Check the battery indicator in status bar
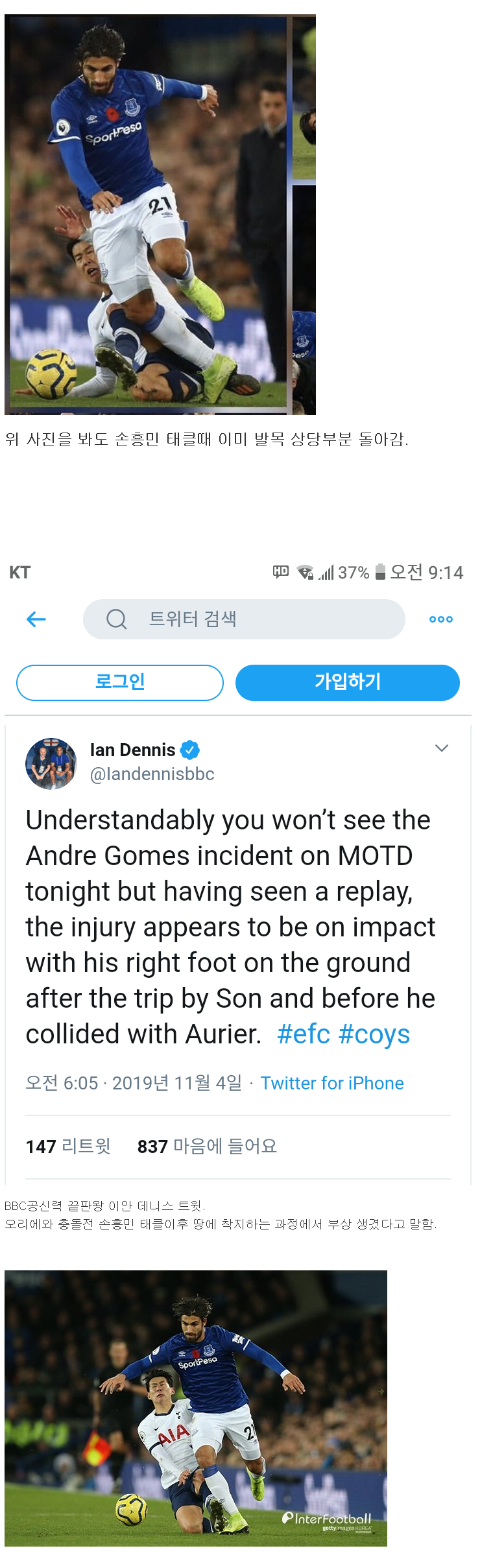 tap(381, 572)
